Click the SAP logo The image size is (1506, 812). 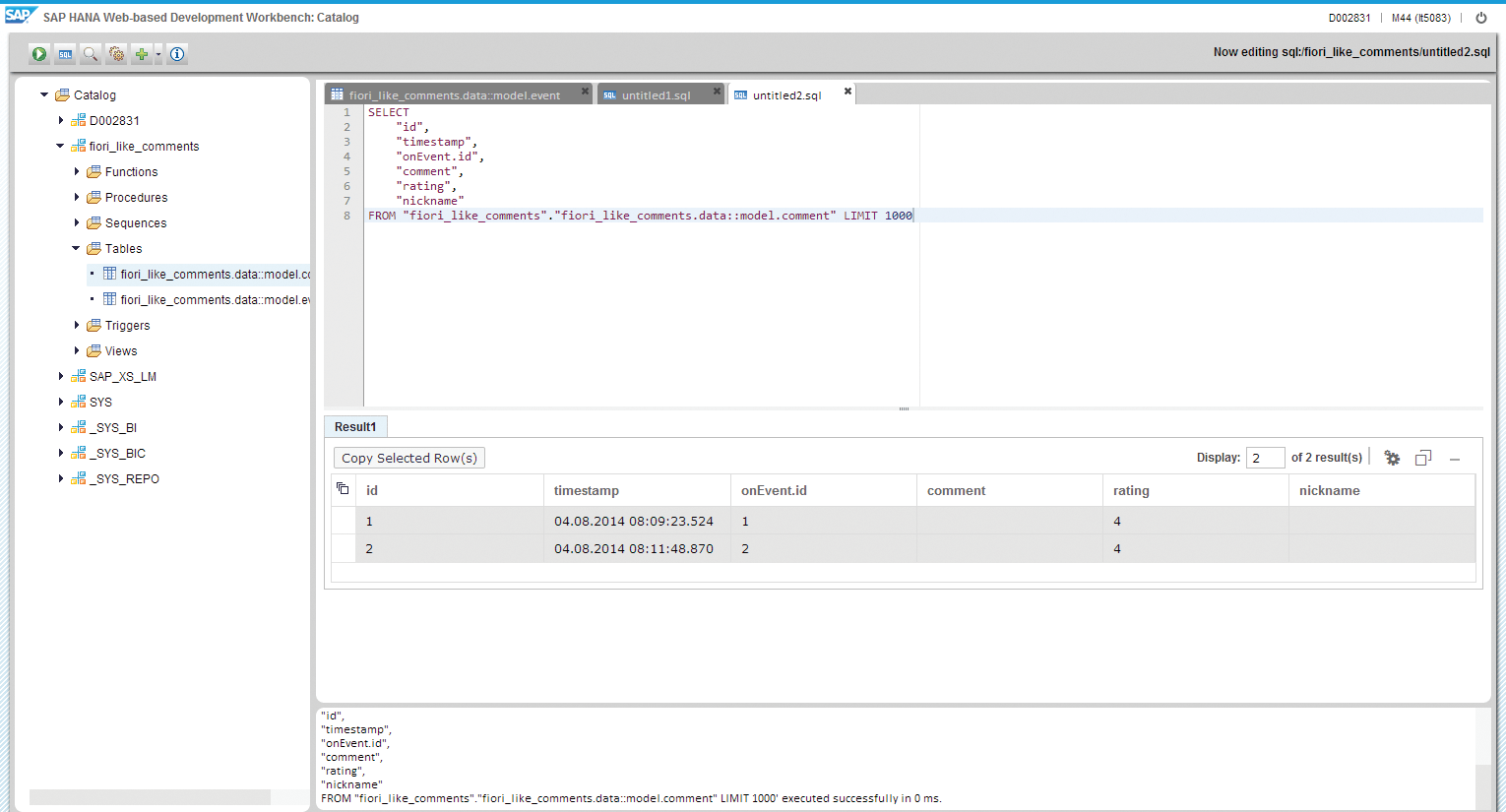[21, 15]
